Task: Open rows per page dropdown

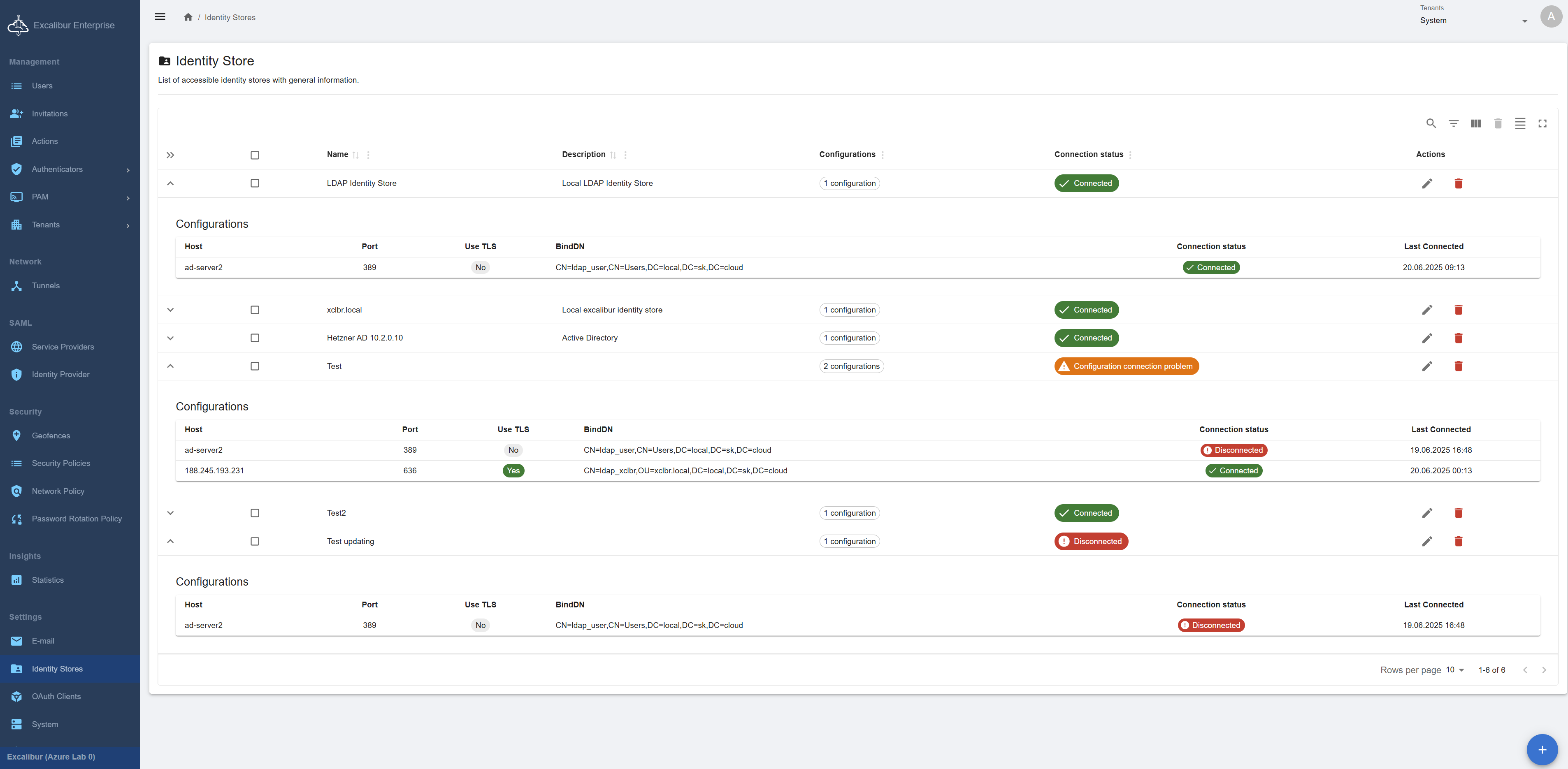Action: point(1455,670)
